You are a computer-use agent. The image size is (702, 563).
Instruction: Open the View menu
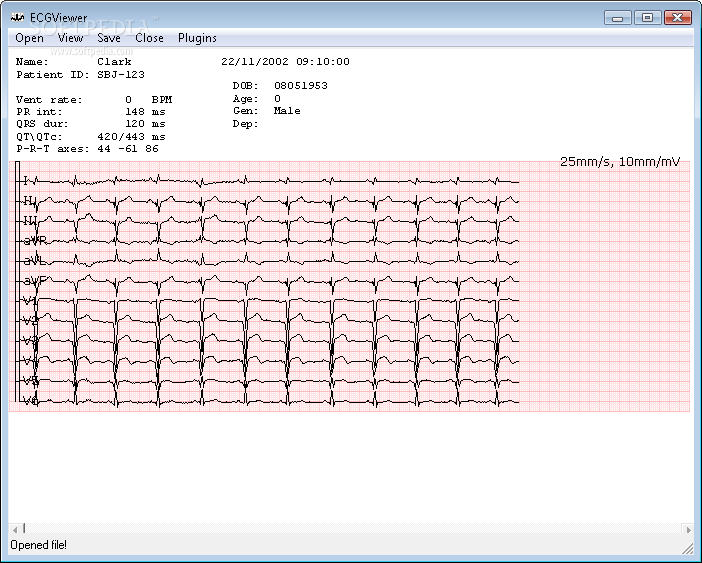(70, 38)
